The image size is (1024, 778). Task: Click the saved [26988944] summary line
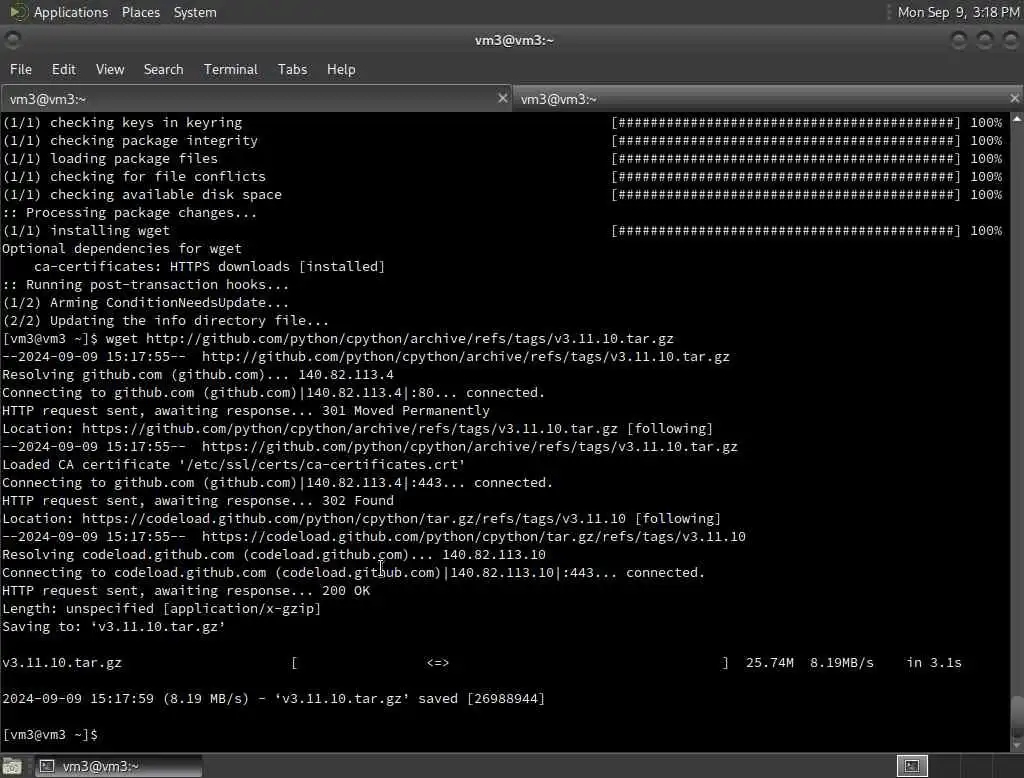(274, 698)
